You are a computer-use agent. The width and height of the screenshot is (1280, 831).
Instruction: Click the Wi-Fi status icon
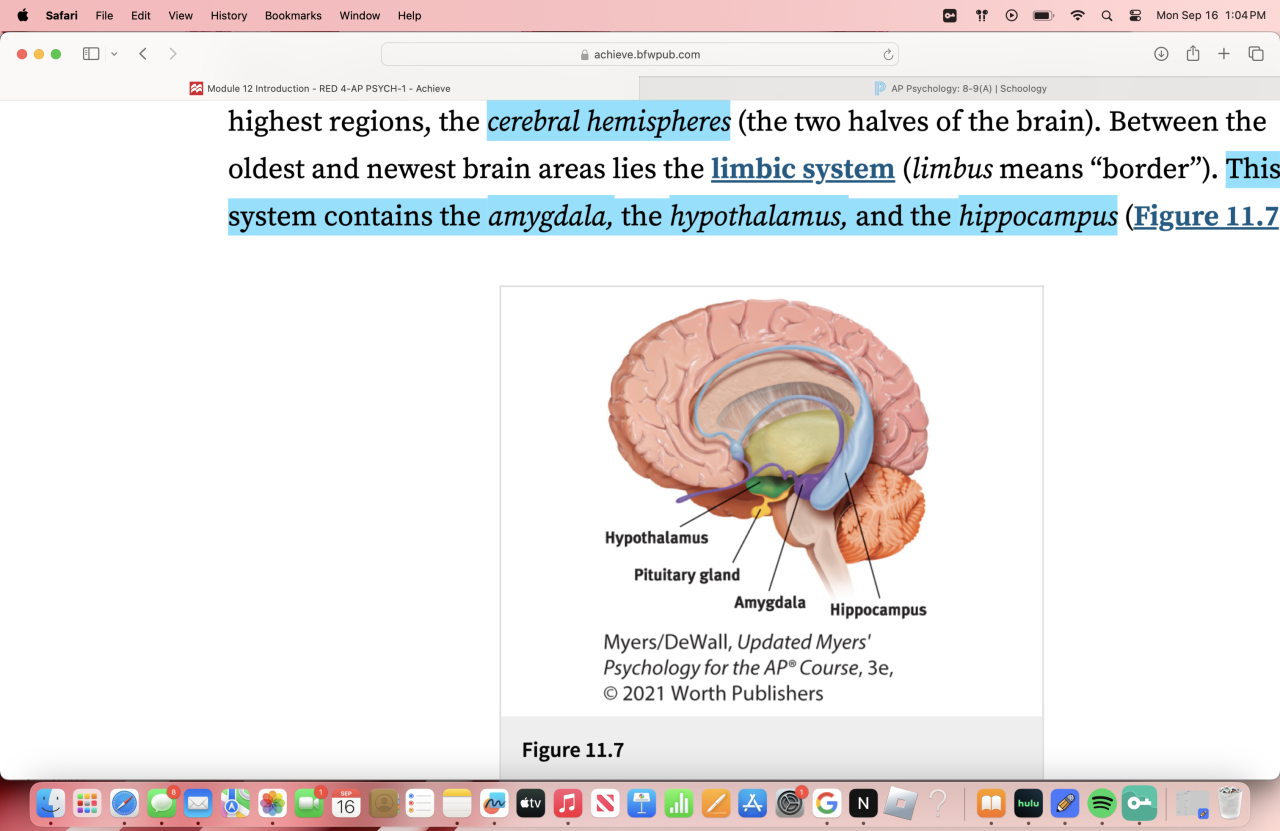1077,15
